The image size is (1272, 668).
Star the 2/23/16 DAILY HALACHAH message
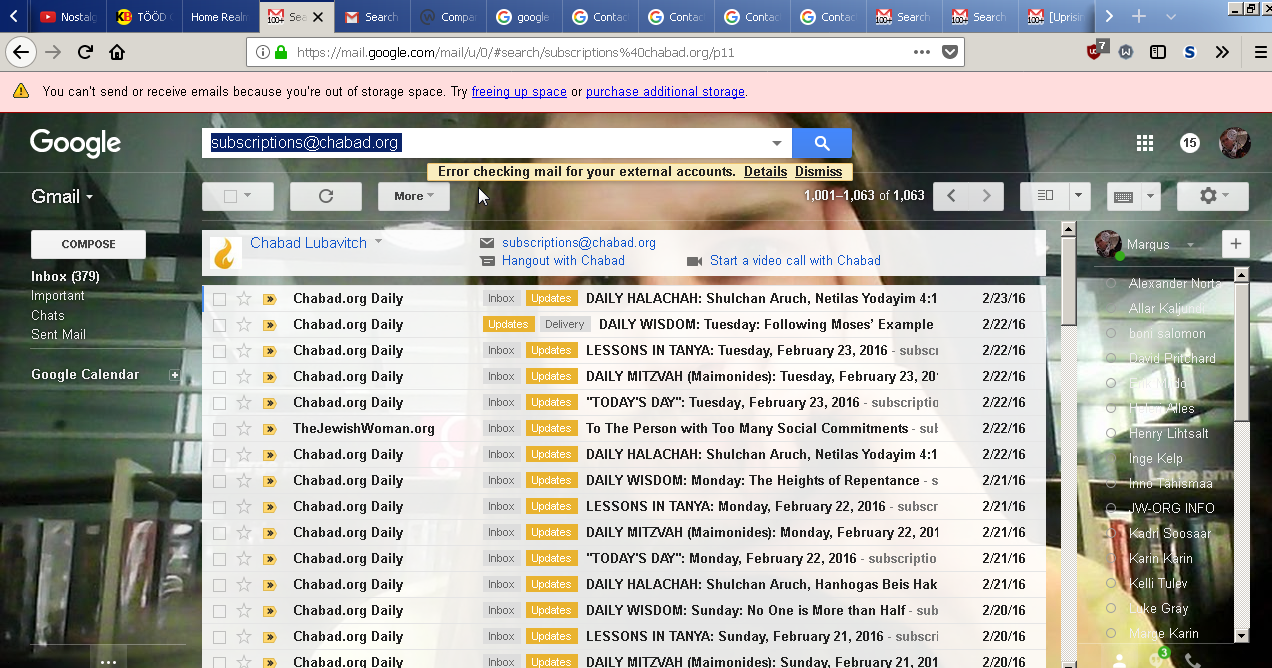[x=244, y=298]
